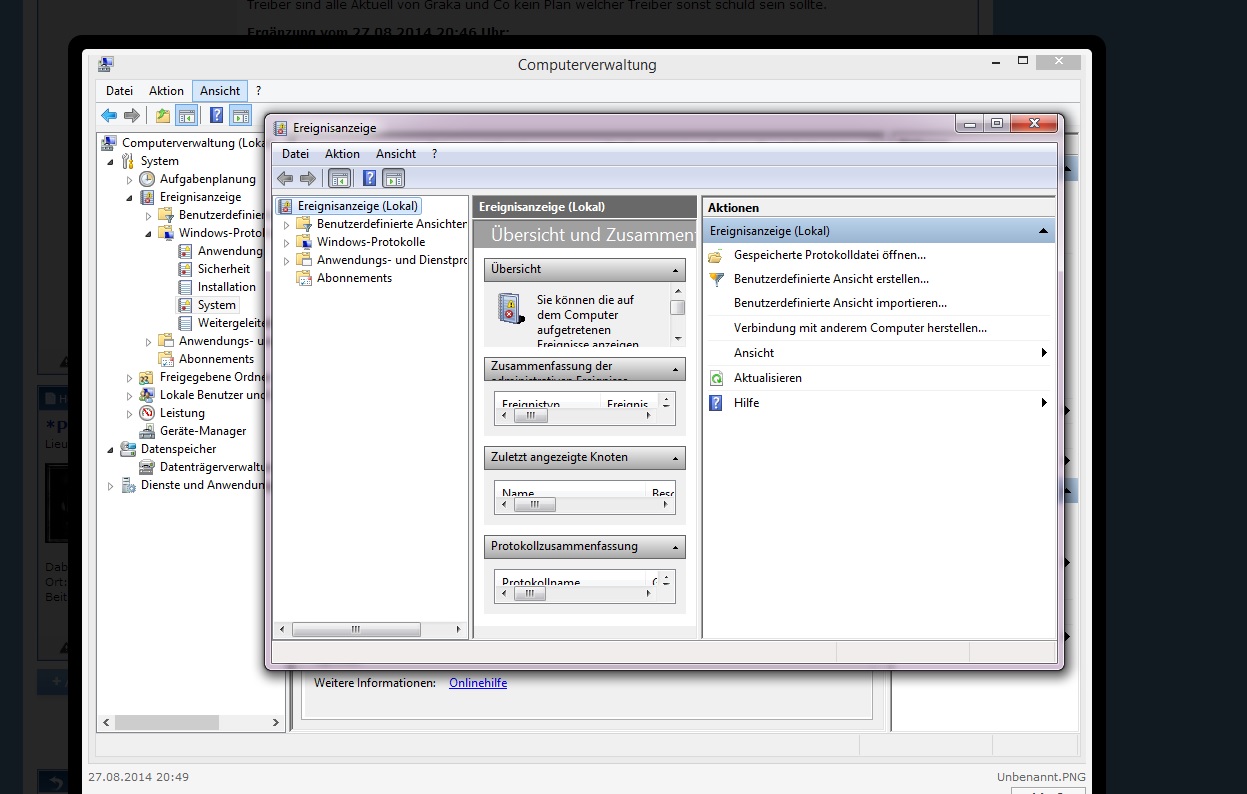The image size is (1247, 794).
Task: Click forward arrow in Computerverwaltung toolbar
Action: point(131,115)
